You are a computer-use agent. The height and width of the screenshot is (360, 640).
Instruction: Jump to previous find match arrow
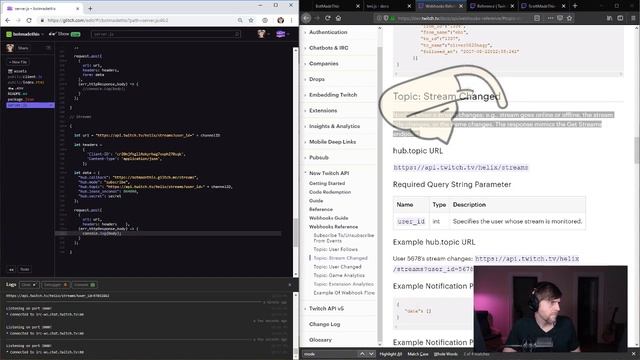tap(362, 354)
